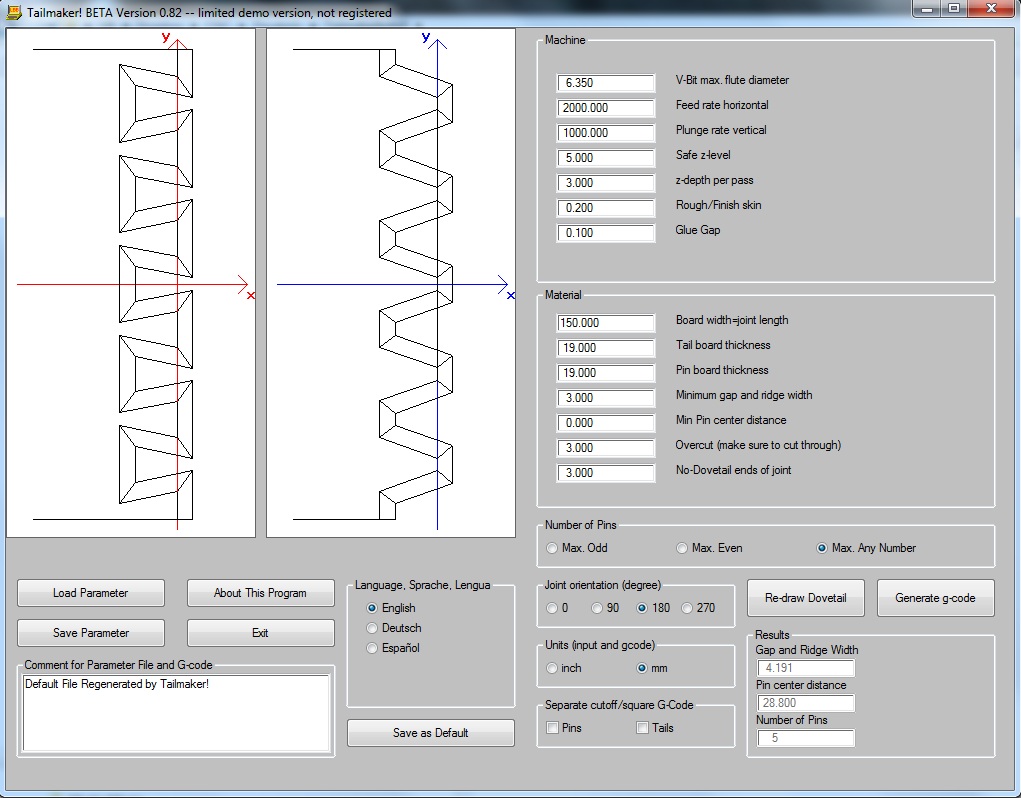Select Max. Even pins option
The width and height of the screenshot is (1021, 798).
pyautogui.click(x=683, y=548)
